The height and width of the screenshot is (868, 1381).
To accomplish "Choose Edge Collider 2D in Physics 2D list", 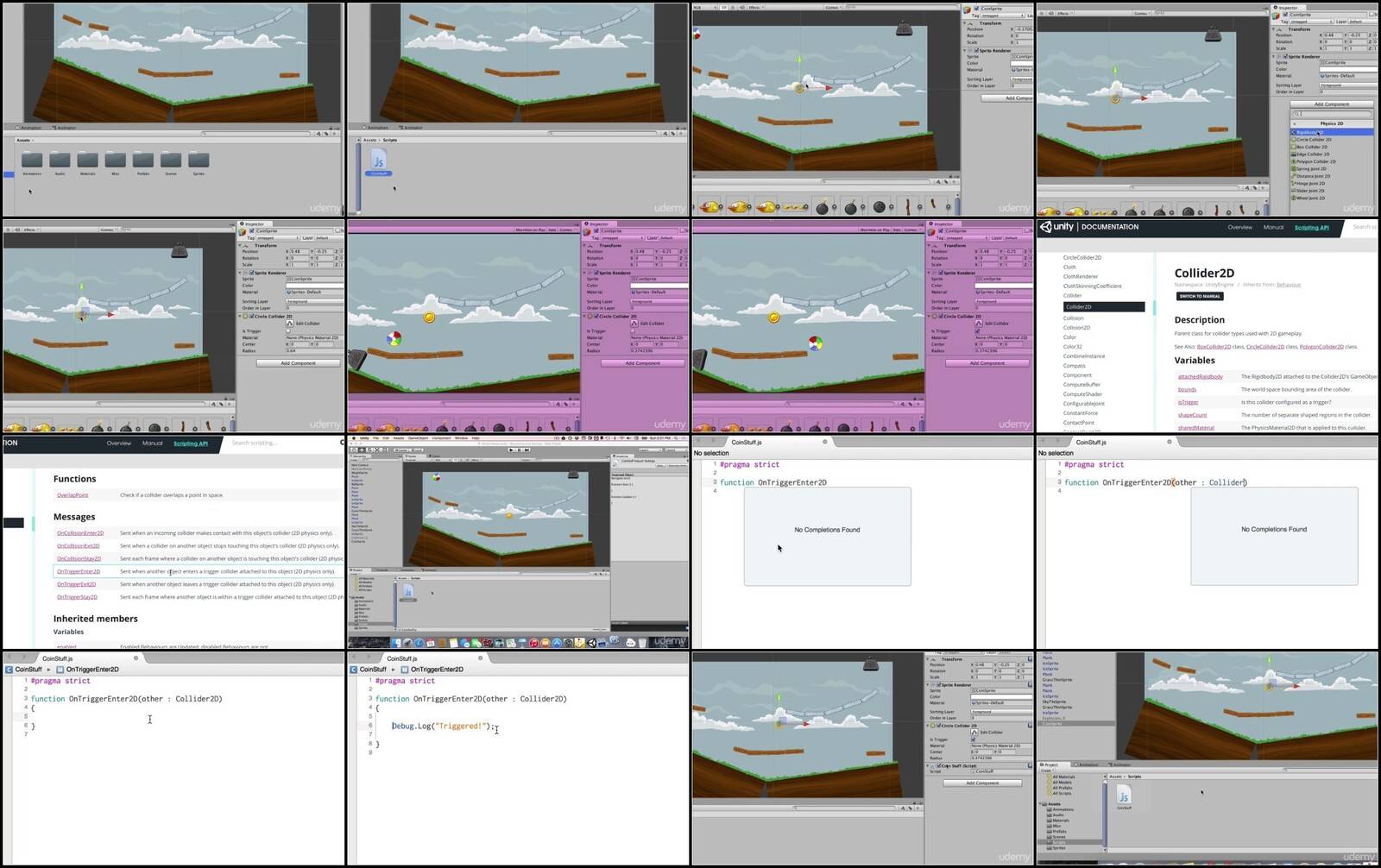I will [1333, 154].
